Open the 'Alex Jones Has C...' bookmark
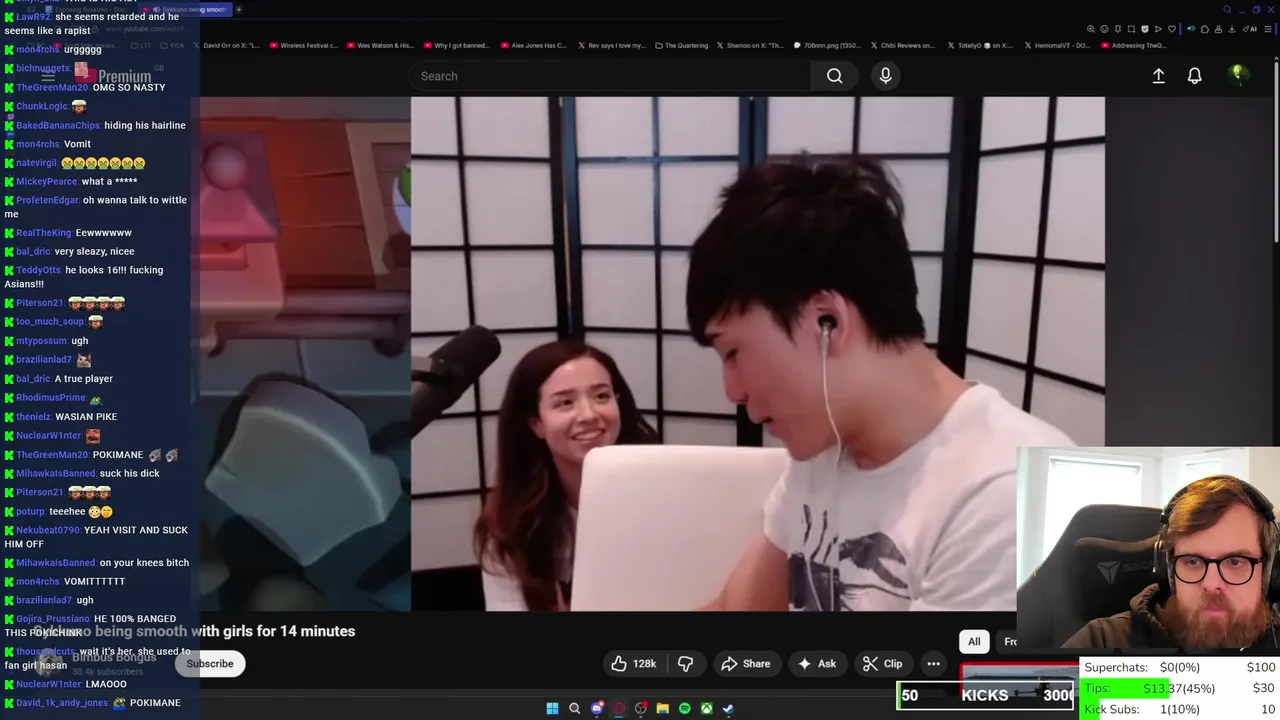The width and height of the screenshot is (1280, 720). (535, 45)
